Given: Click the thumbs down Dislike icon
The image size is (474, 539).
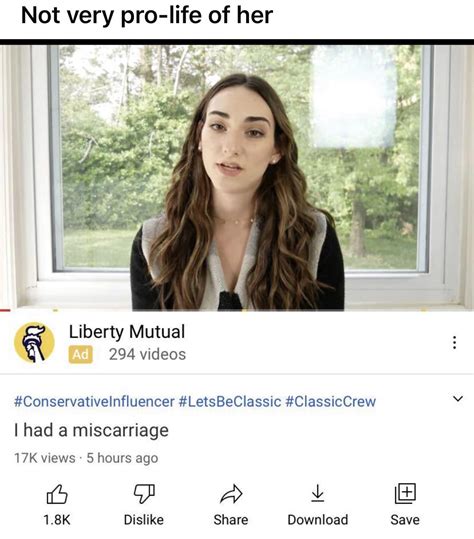Looking at the screenshot, I should click(x=144, y=494).
